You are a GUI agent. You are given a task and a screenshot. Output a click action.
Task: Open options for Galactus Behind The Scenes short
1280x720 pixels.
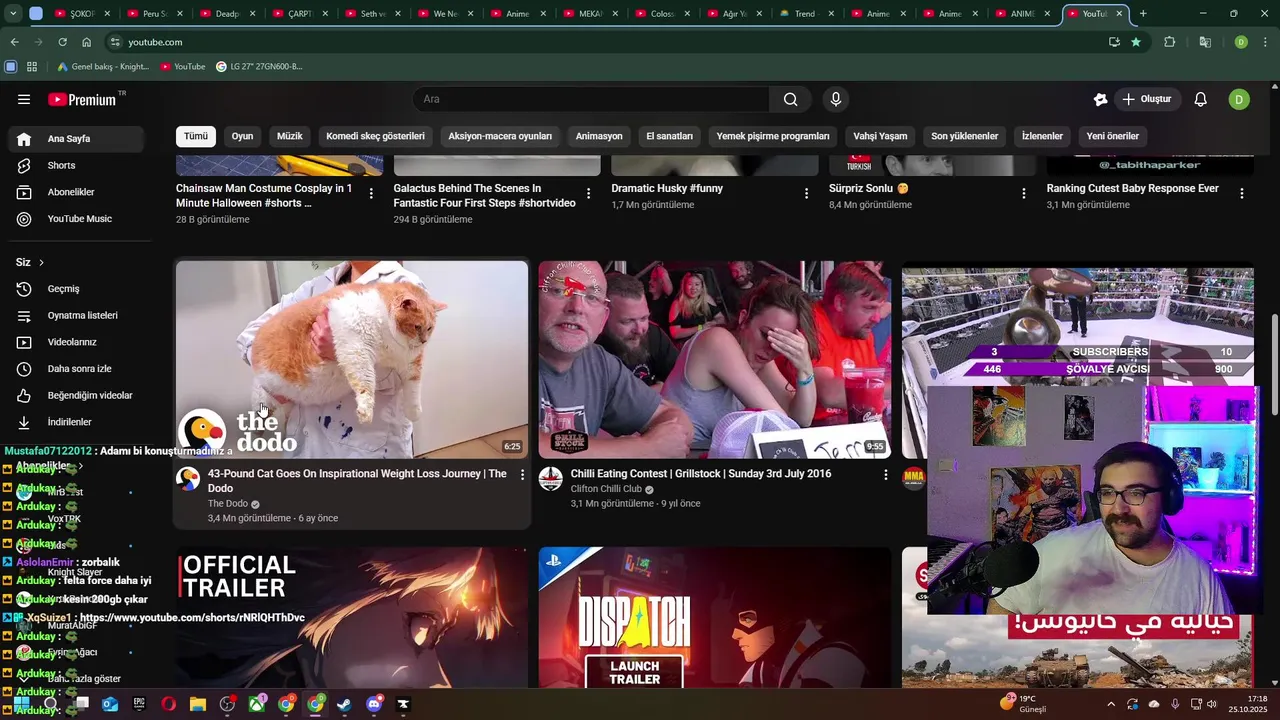pyautogui.click(x=588, y=193)
